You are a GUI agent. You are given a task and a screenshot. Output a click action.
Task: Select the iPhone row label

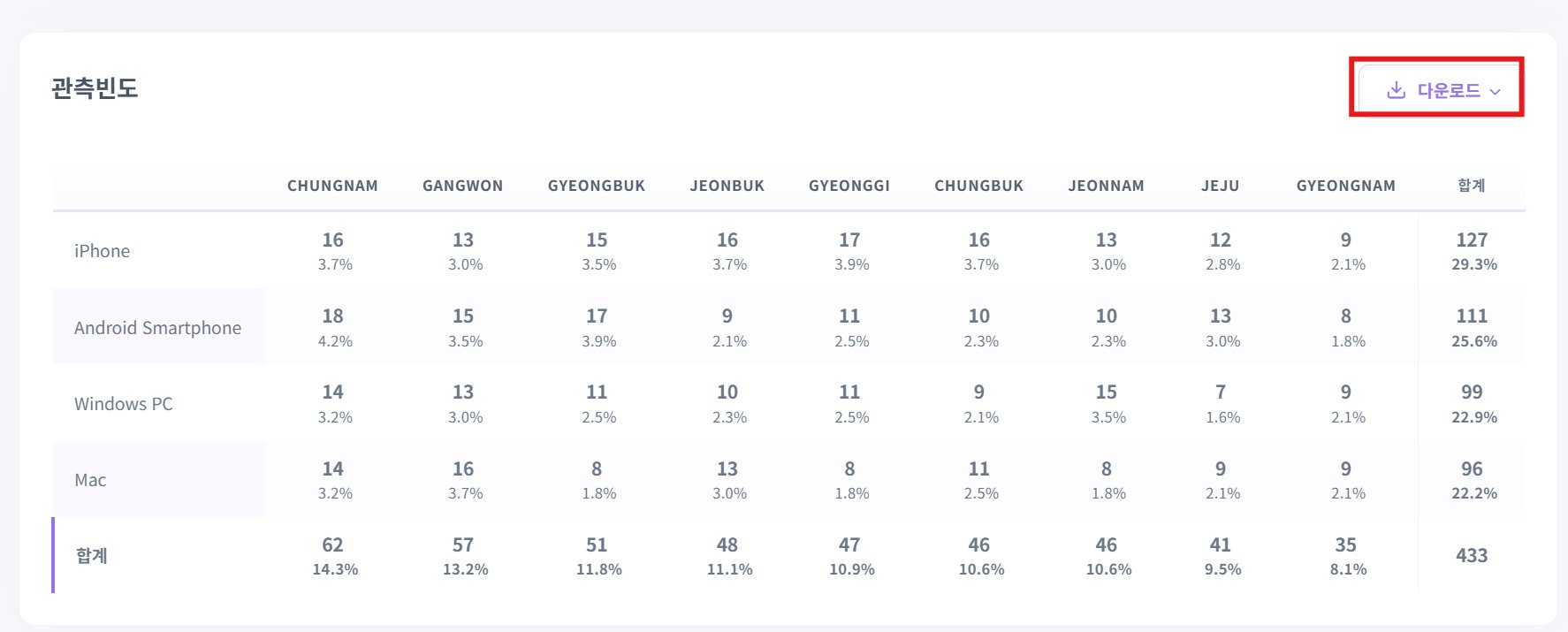[102, 251]
